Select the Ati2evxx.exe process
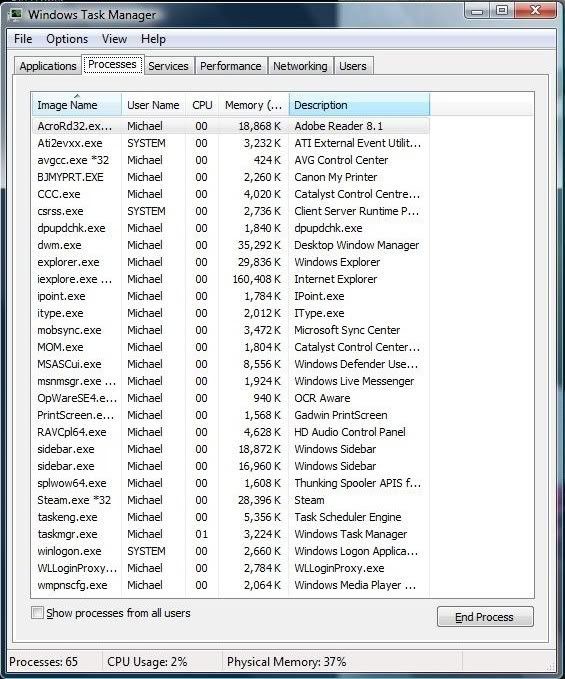Screen dimensions: 565x679 [x=231, y=143]
